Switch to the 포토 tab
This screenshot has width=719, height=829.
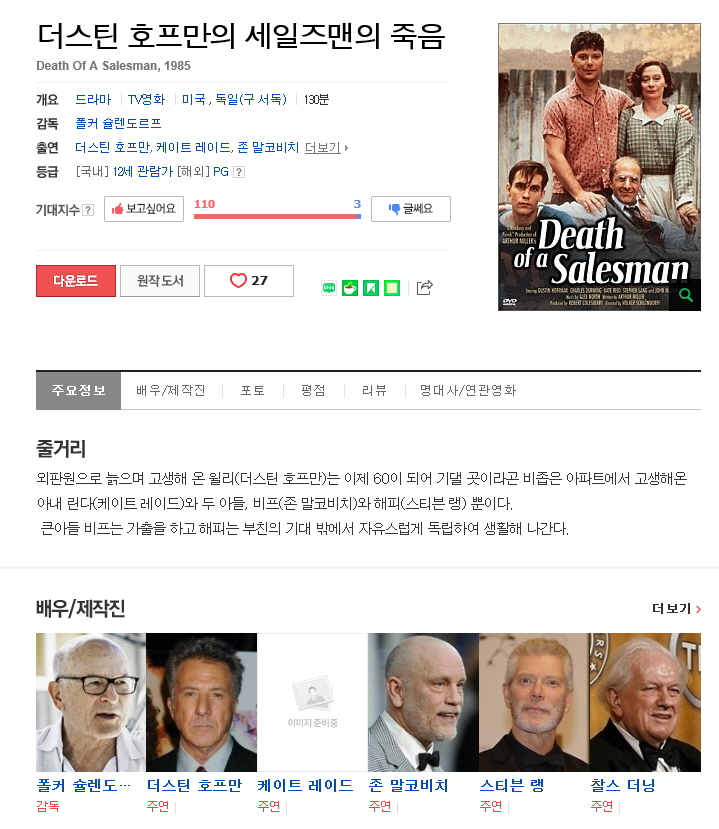click(253, 391)
